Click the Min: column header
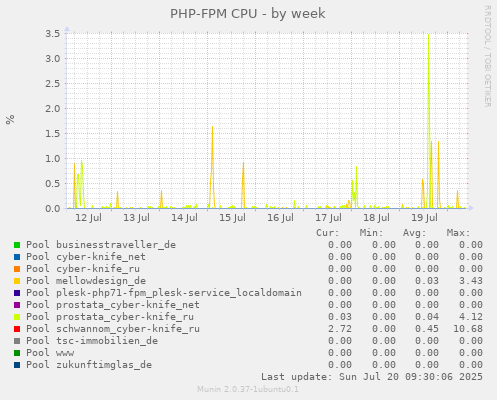The height and width of the screenshot is (400, 497). point(371,233)
